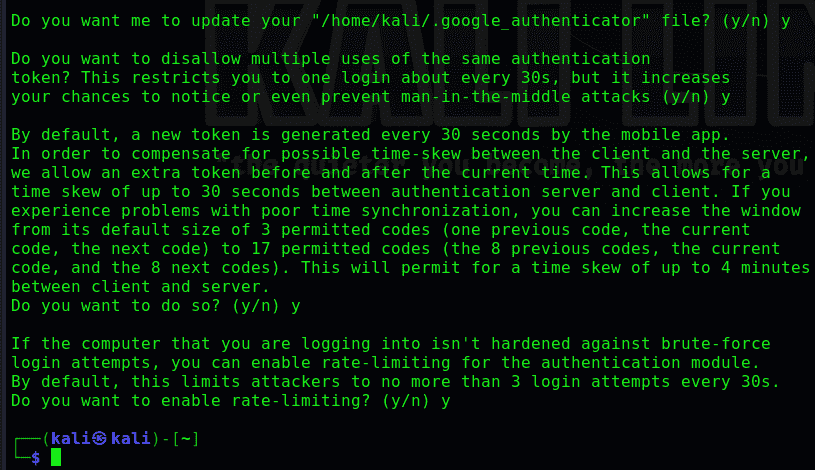
Task: Click the y answer after enable rate-limiting question
Action: (x=446, y=401)
